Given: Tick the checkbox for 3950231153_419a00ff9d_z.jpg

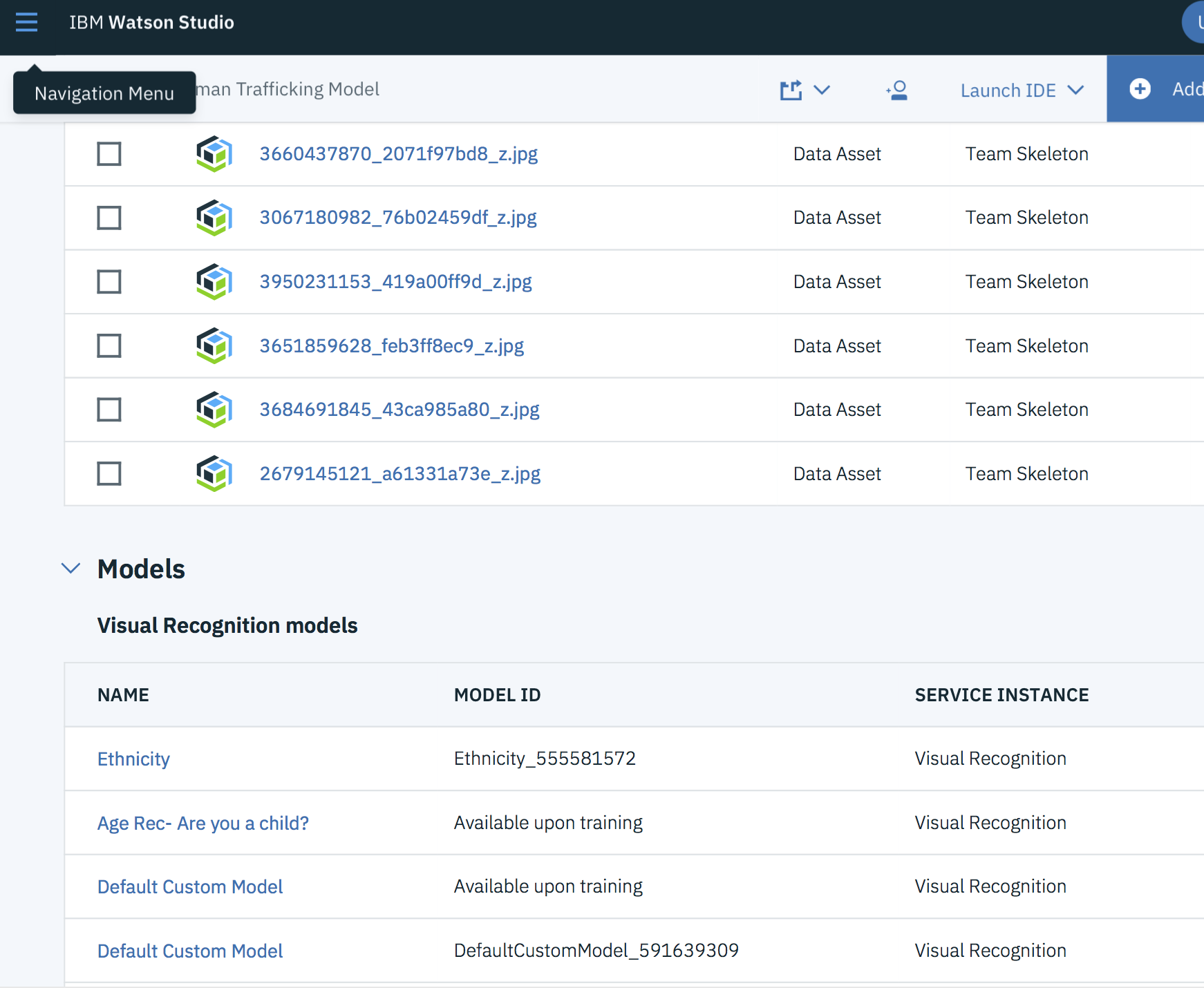Looking at the screenshot, I should (109, 281).
